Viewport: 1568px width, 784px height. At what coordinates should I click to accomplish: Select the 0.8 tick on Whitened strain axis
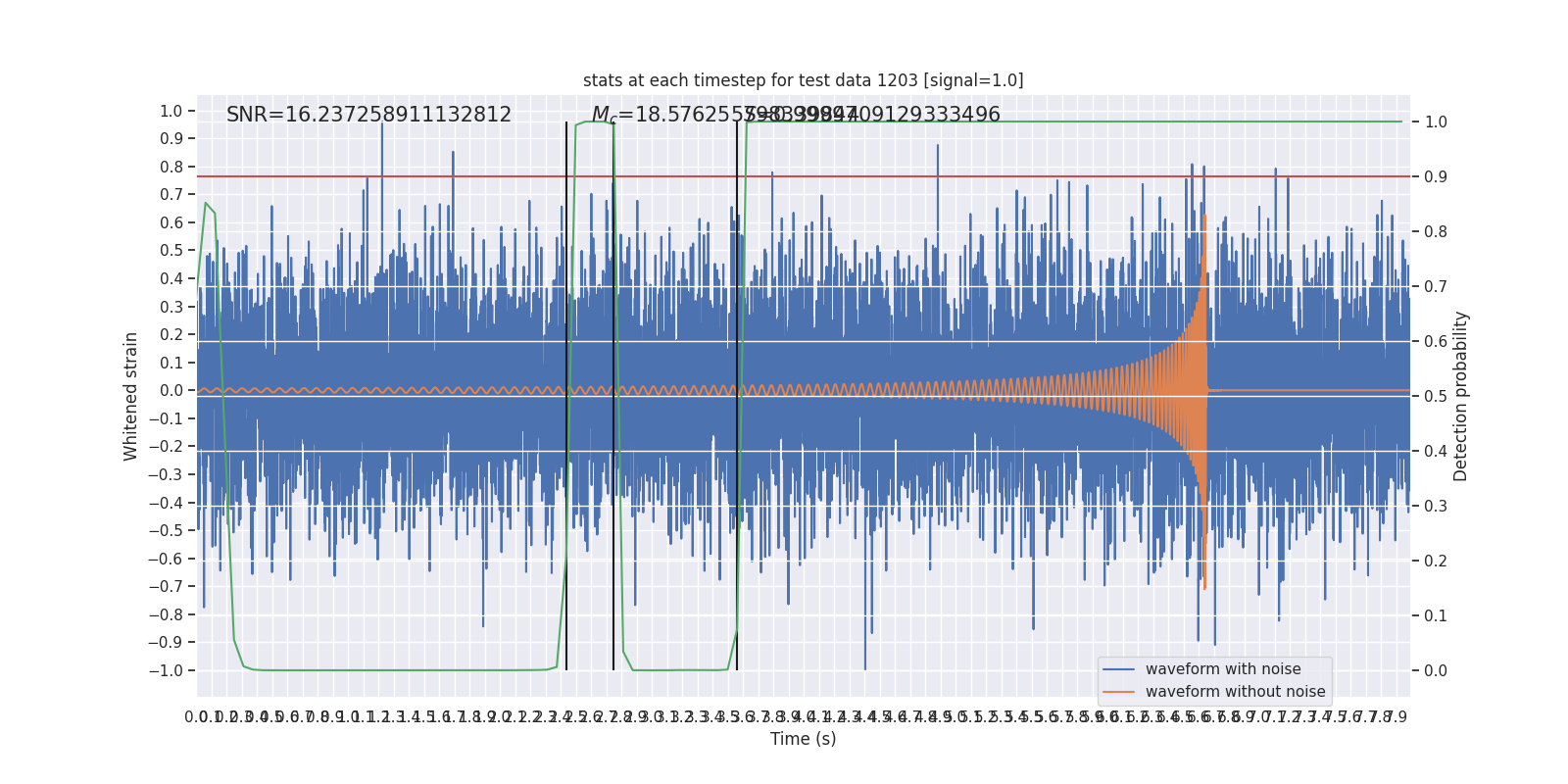coord(171,168)
